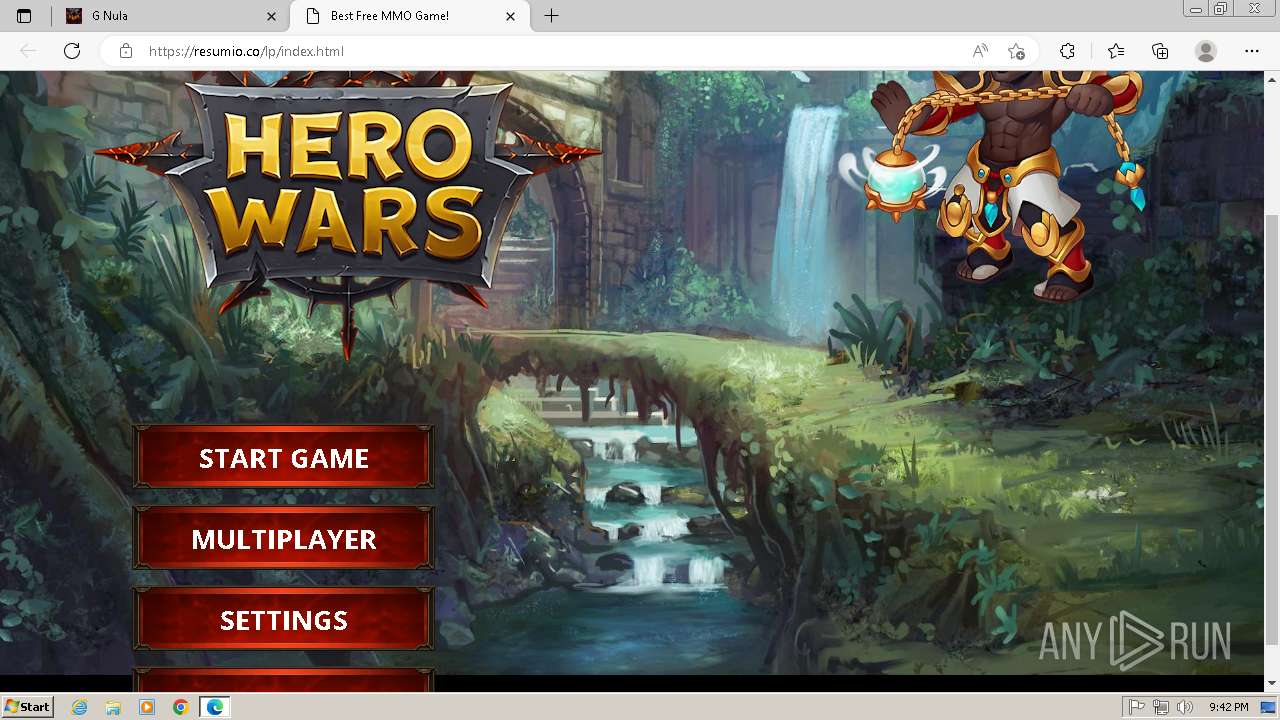Add page to favorites star icon
The image size is (1280, 720).
point(1016,51)
